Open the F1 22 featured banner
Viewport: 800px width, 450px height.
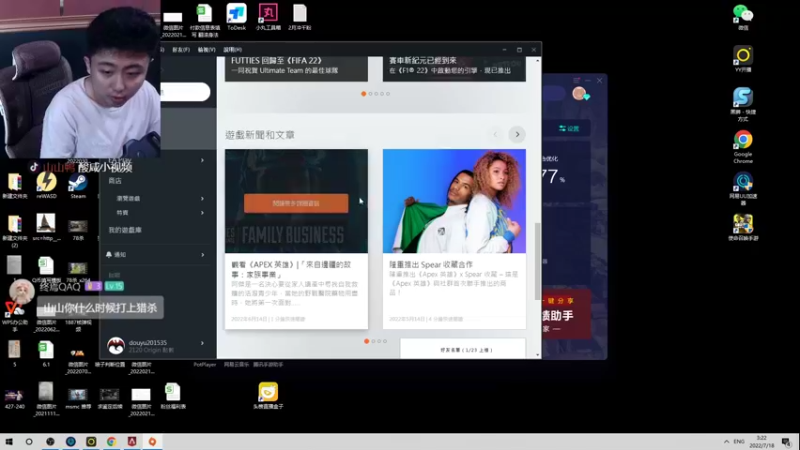tap(454, 68)
